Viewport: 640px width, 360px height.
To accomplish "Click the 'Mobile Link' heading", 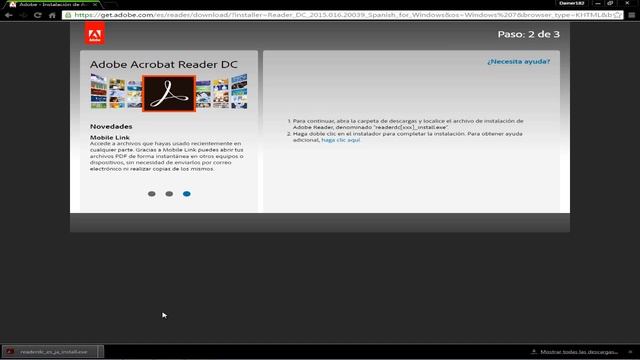I will coord(110,138).
